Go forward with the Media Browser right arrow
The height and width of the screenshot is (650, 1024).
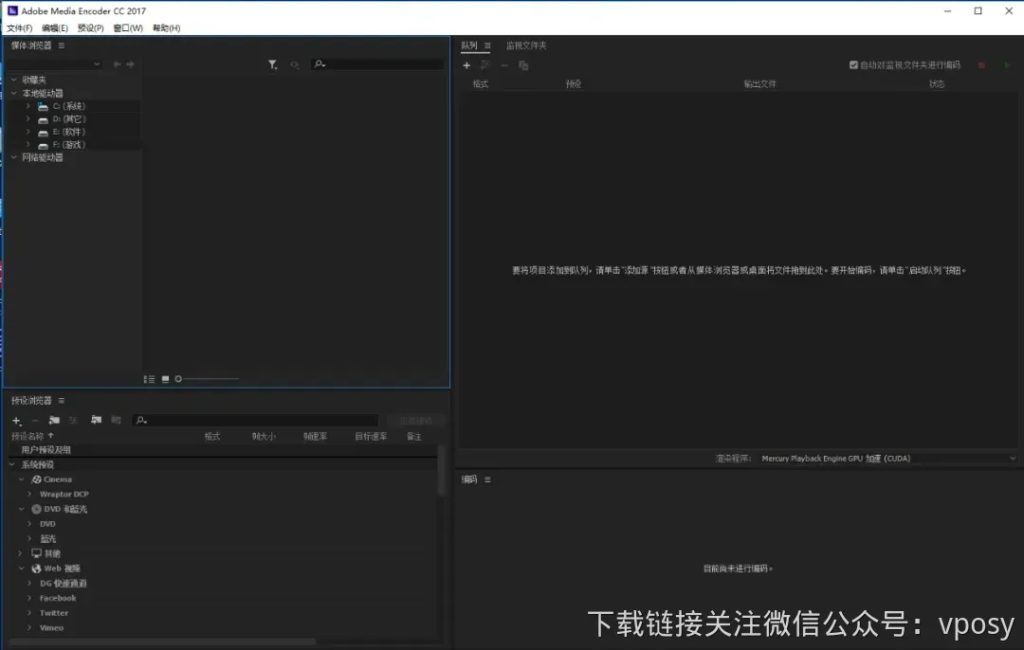pos(130,64)
